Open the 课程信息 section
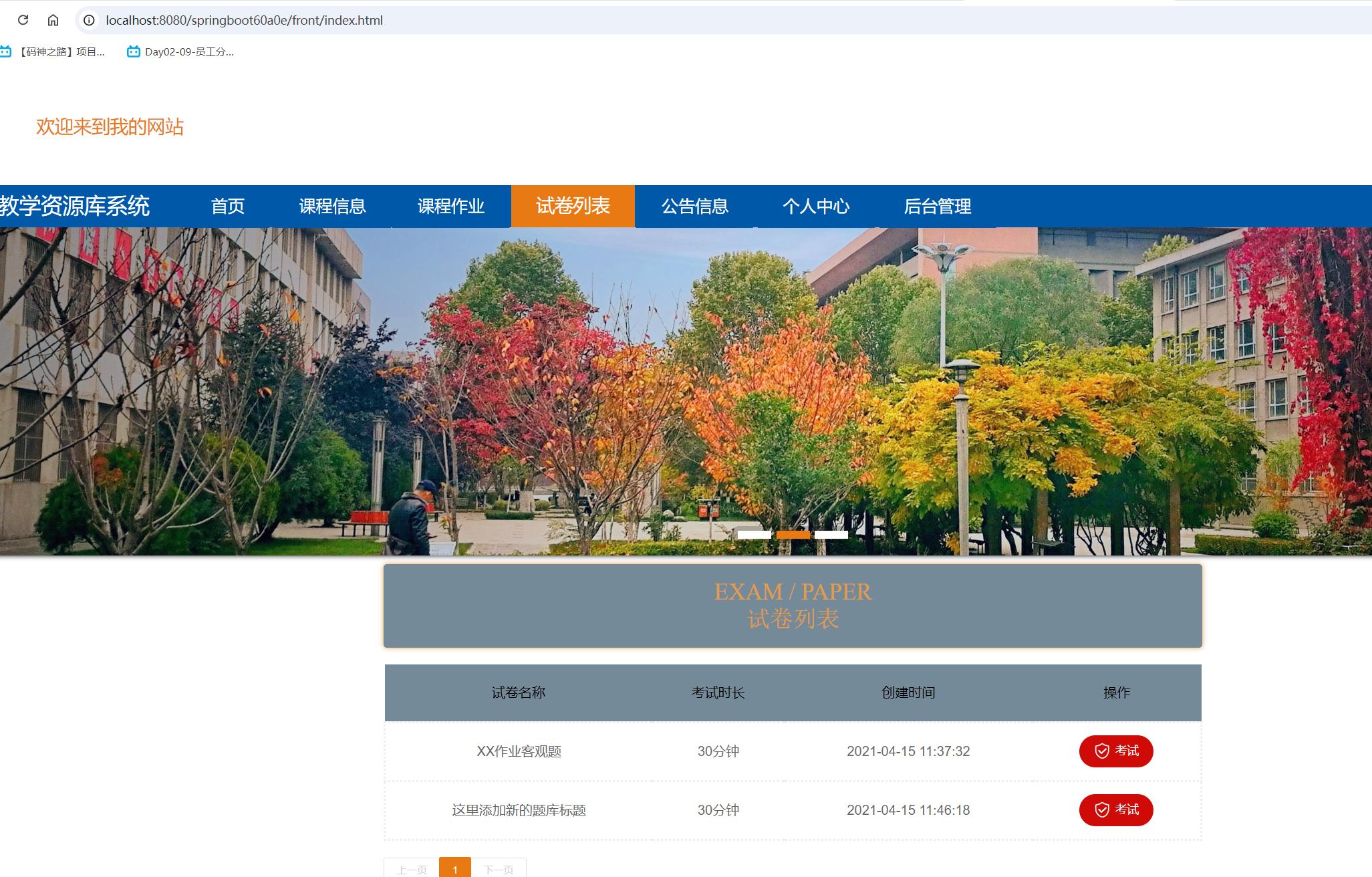 tap(332, 206)
